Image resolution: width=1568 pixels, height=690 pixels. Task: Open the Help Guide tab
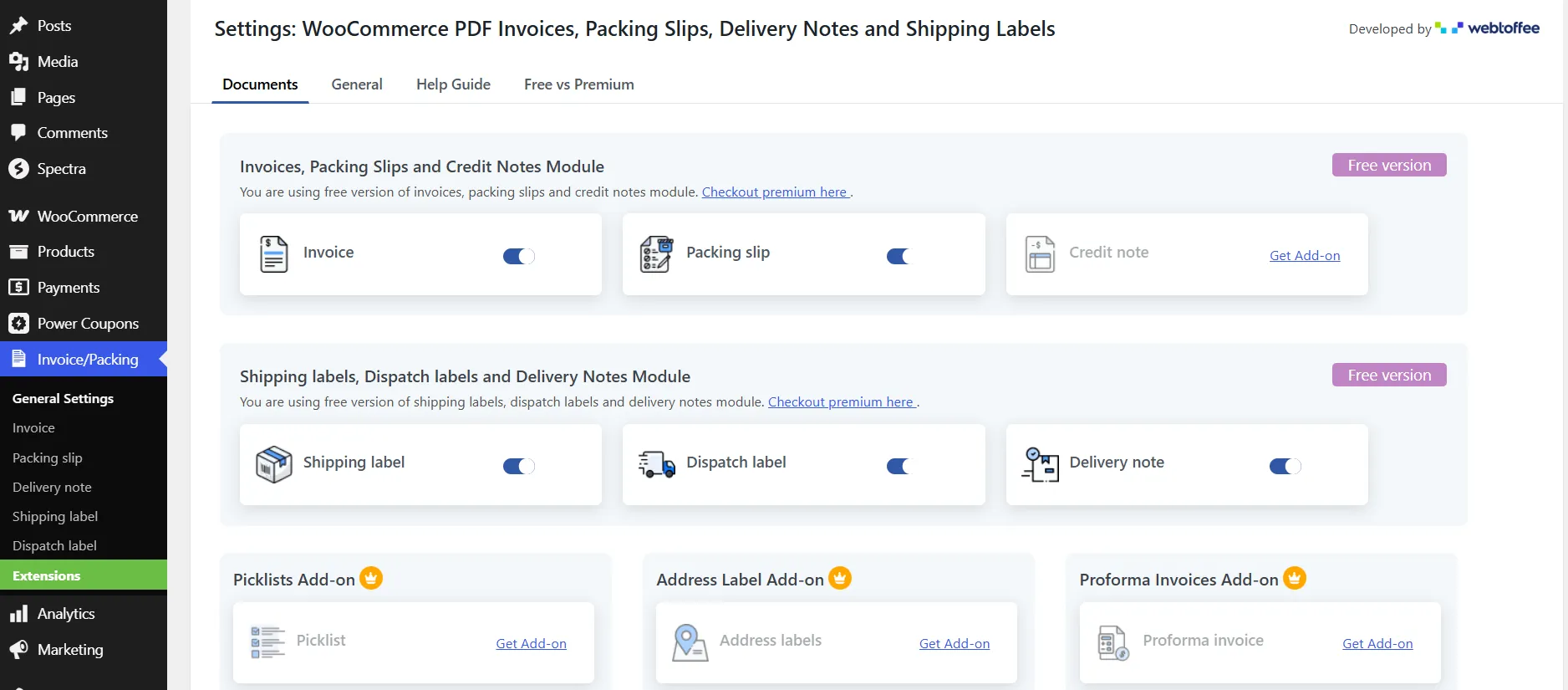point(453,84)
